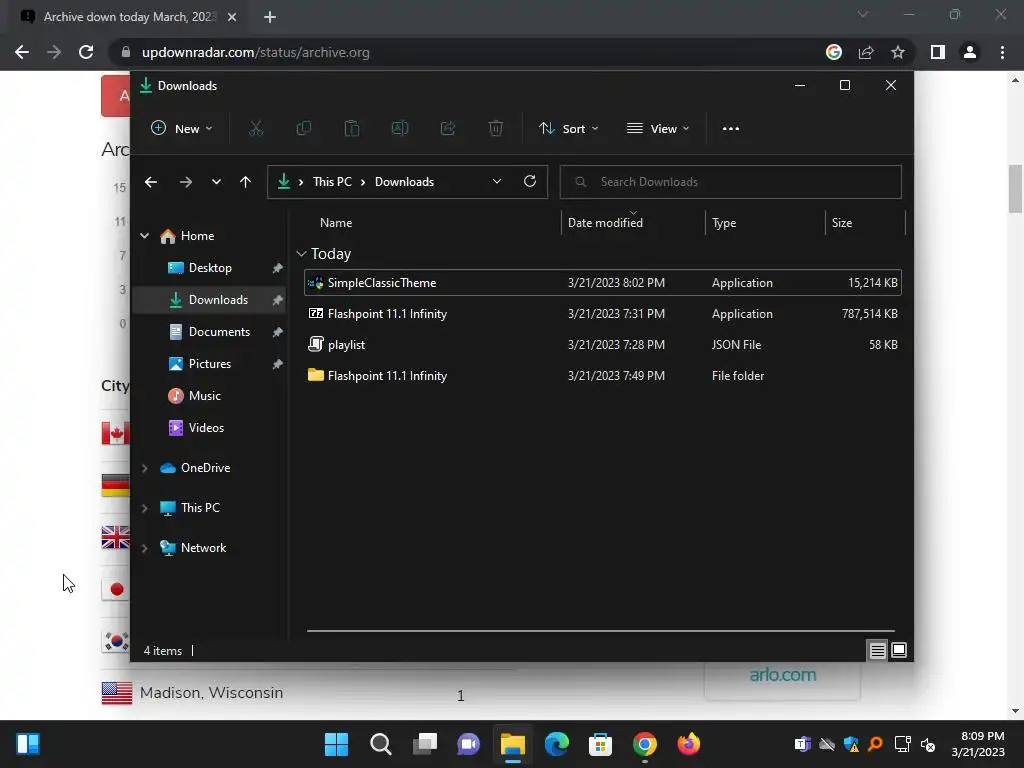Viewport: 1024px width, 768px height.
Task: Go forward in File Explorer navigation
Action: [185, 182]
